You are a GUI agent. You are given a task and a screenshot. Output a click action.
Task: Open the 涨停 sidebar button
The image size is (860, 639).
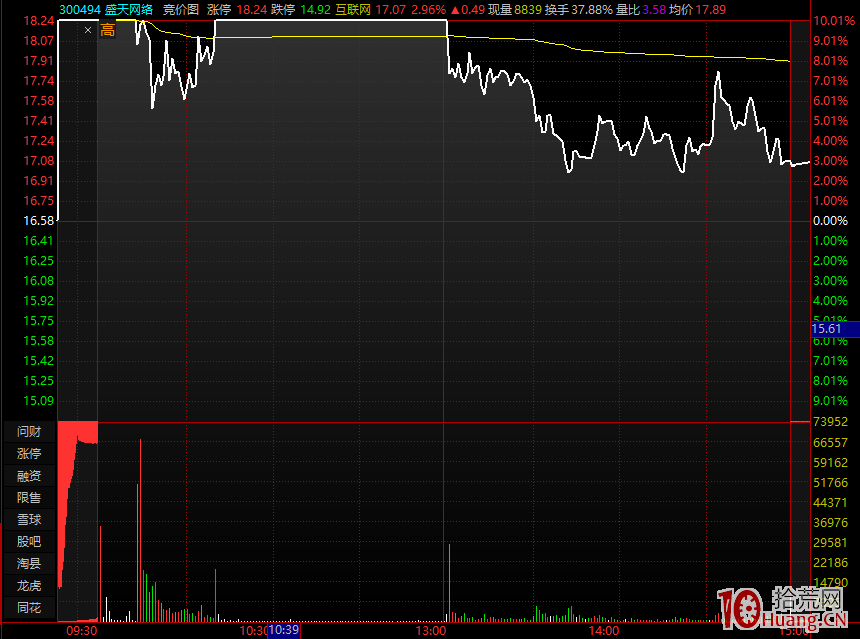click(29, 454)
